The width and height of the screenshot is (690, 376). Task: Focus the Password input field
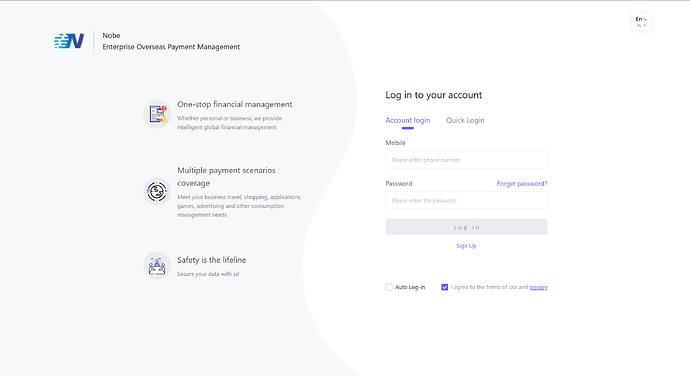tap(466, 200)
